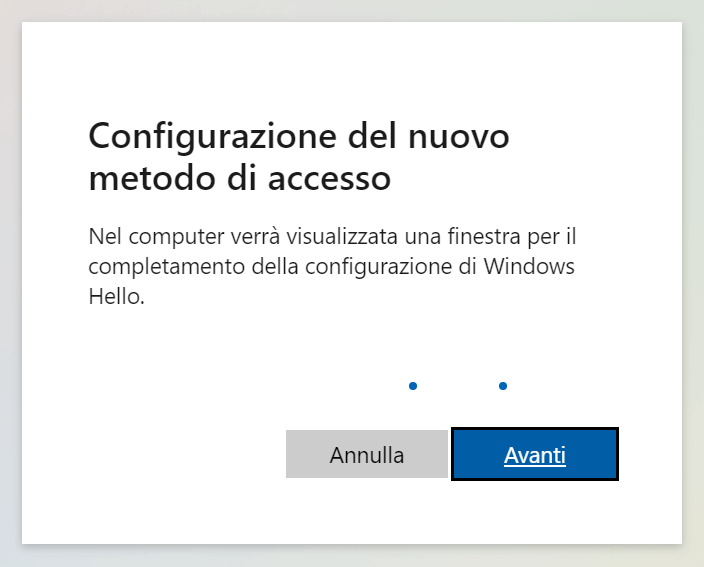Click the empty space between the progress dots
Image resolution: width=704 pixels, height=567 pixels.
458,386
